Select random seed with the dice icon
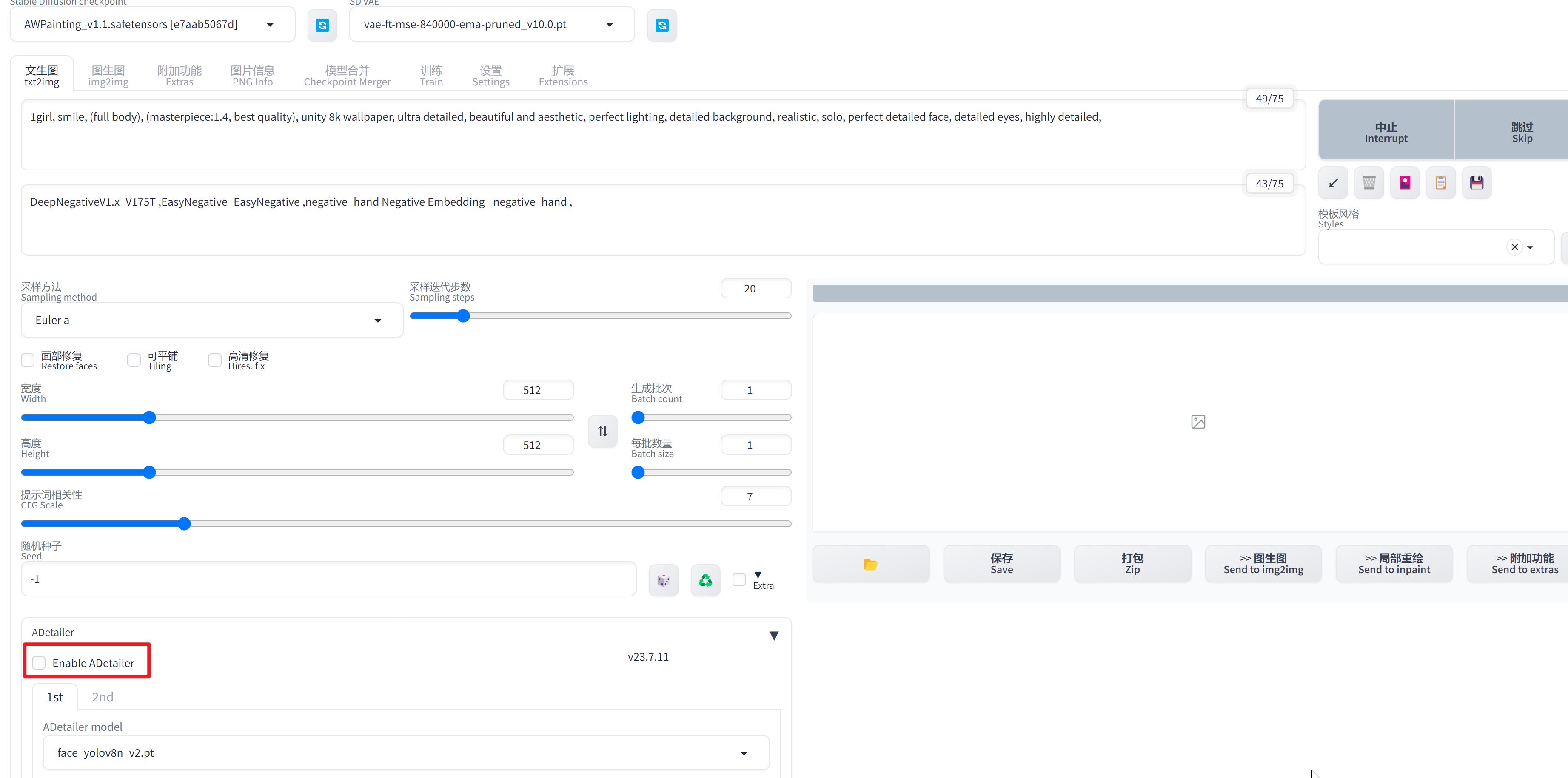Viewport: 1568px width, 778px height. 663,580
